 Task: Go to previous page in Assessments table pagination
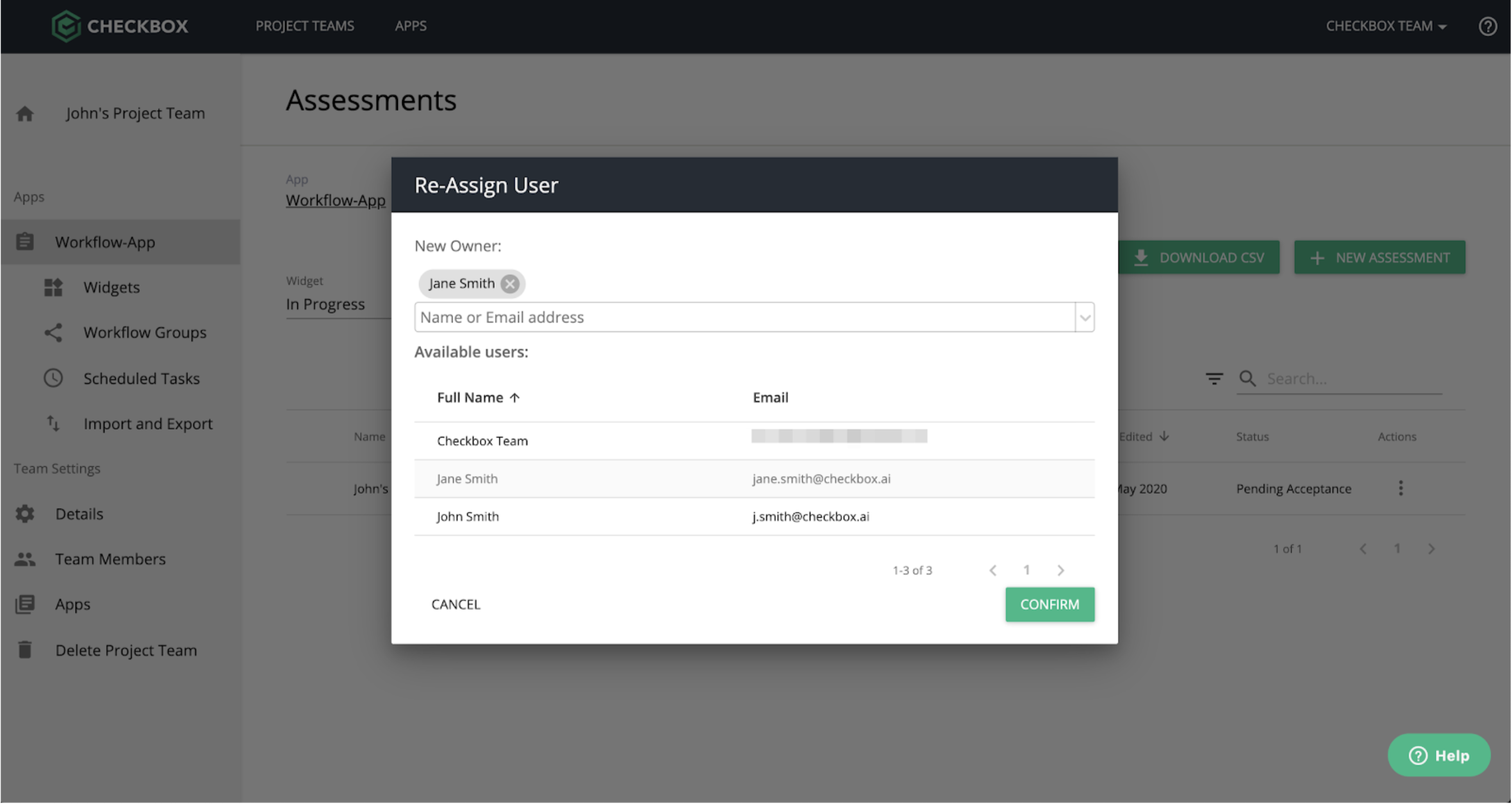tap(1363, 549)
